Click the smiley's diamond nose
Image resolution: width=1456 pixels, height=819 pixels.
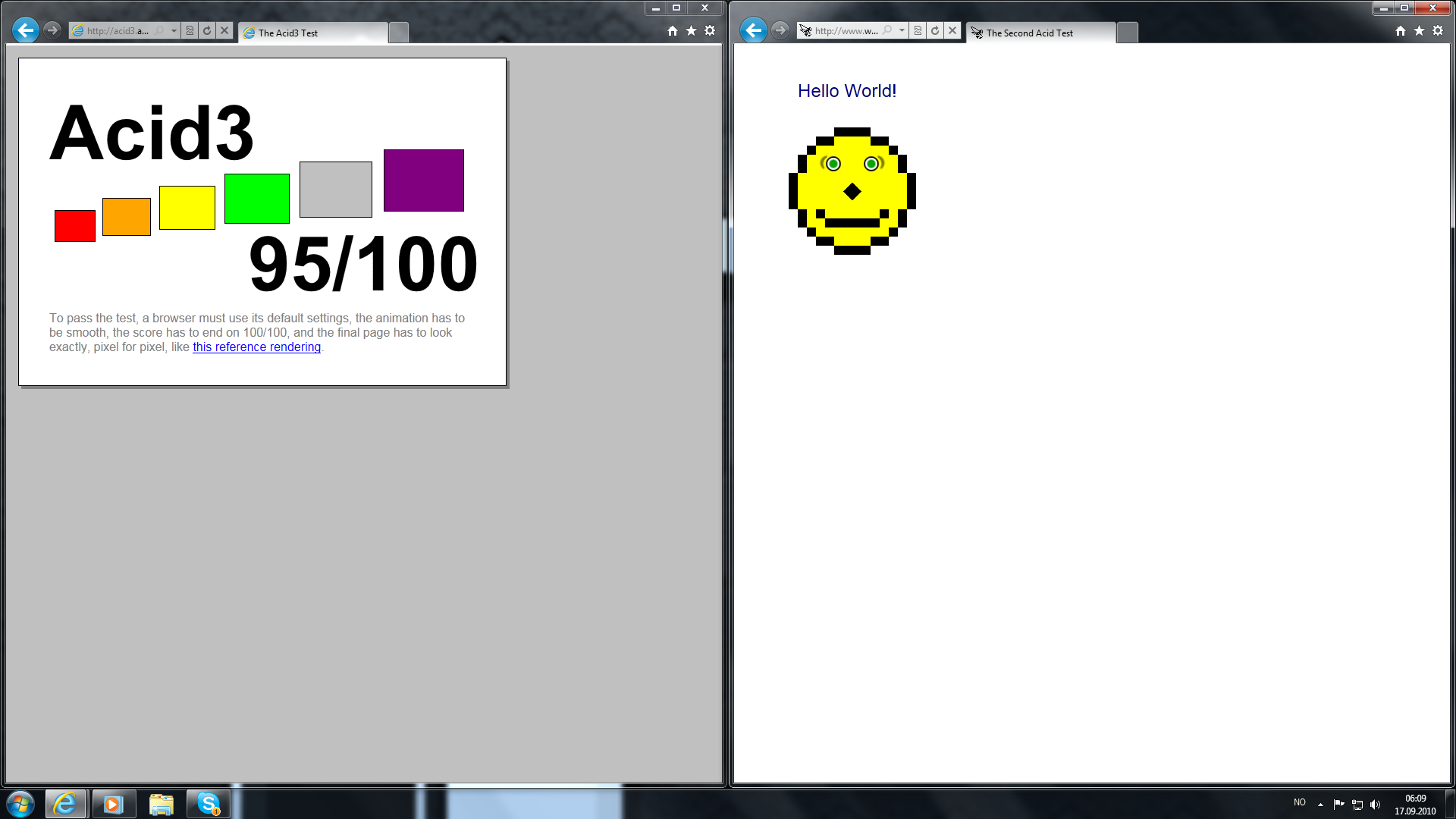pos(852,192)
